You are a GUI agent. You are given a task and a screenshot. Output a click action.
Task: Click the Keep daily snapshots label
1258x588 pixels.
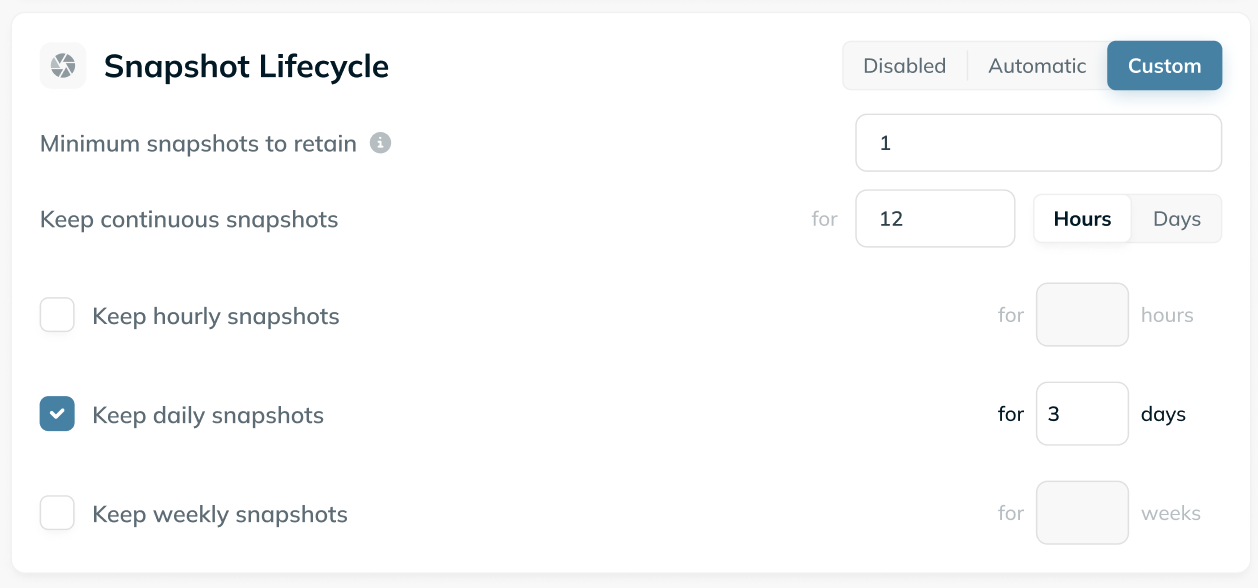click(x=208, y=414)
